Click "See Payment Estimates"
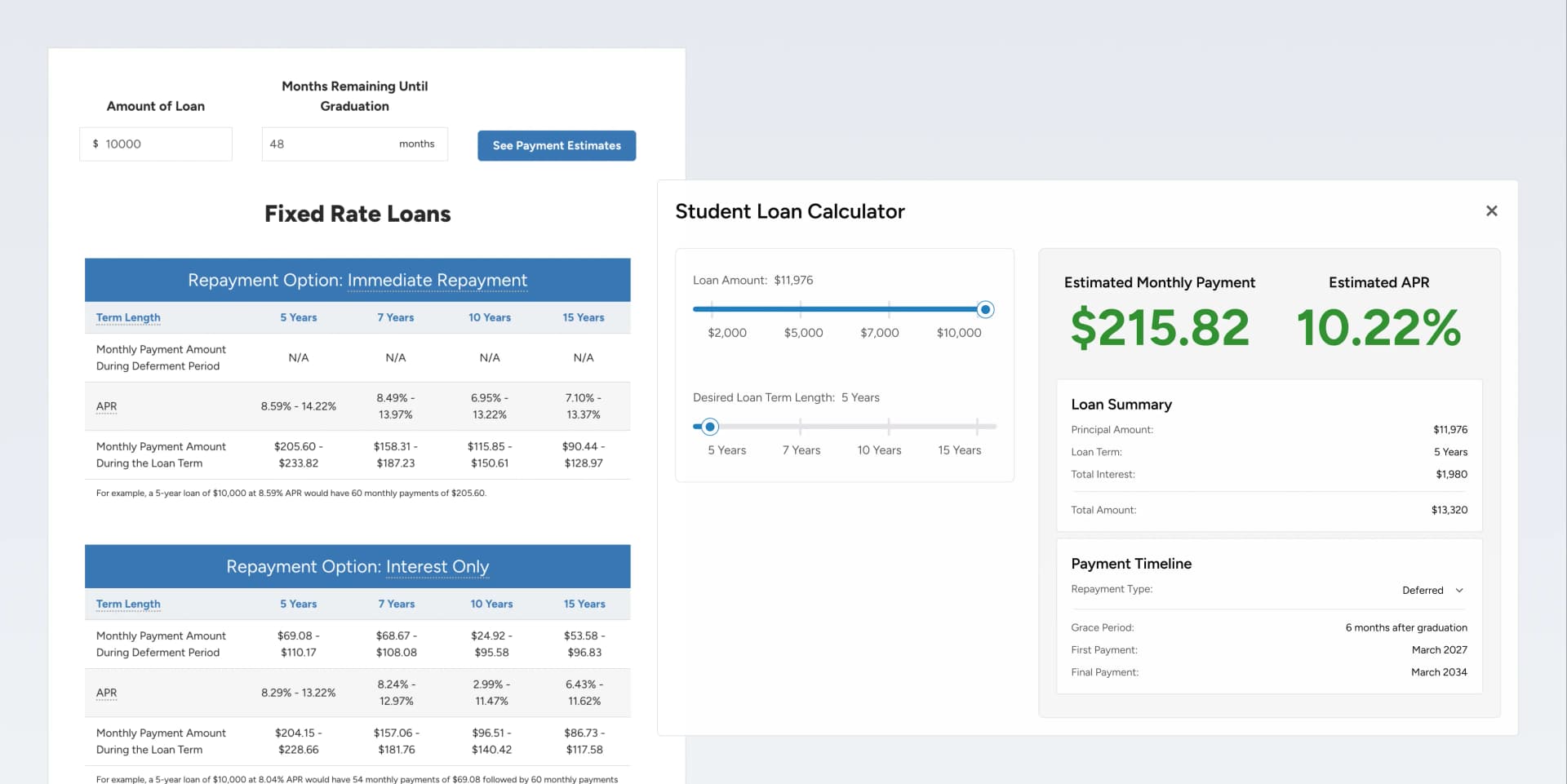Viewport: 1567px width, 784px height. [x=557, y=145]
